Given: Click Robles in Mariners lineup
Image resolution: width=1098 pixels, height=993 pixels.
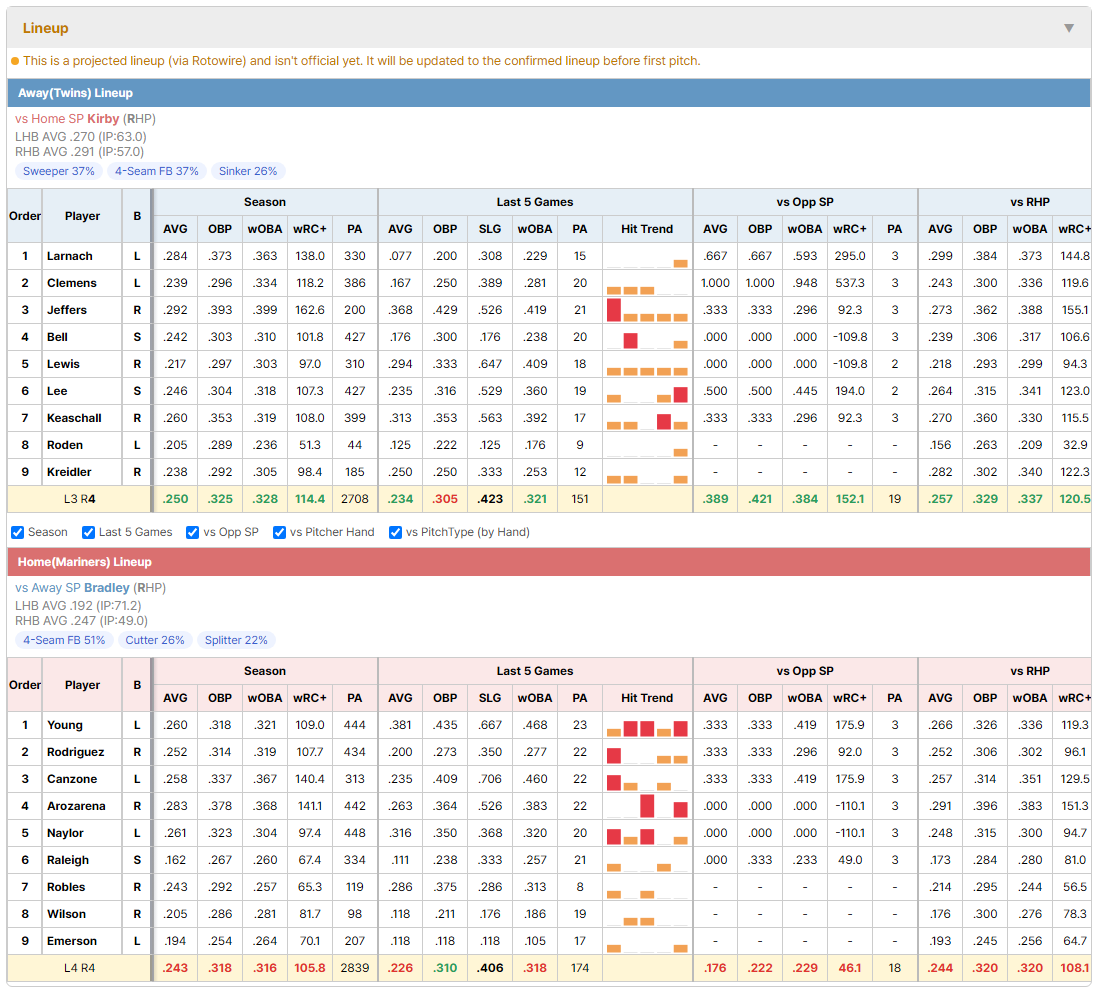Looking at the screenshot, I should click(x=66, y=887).
